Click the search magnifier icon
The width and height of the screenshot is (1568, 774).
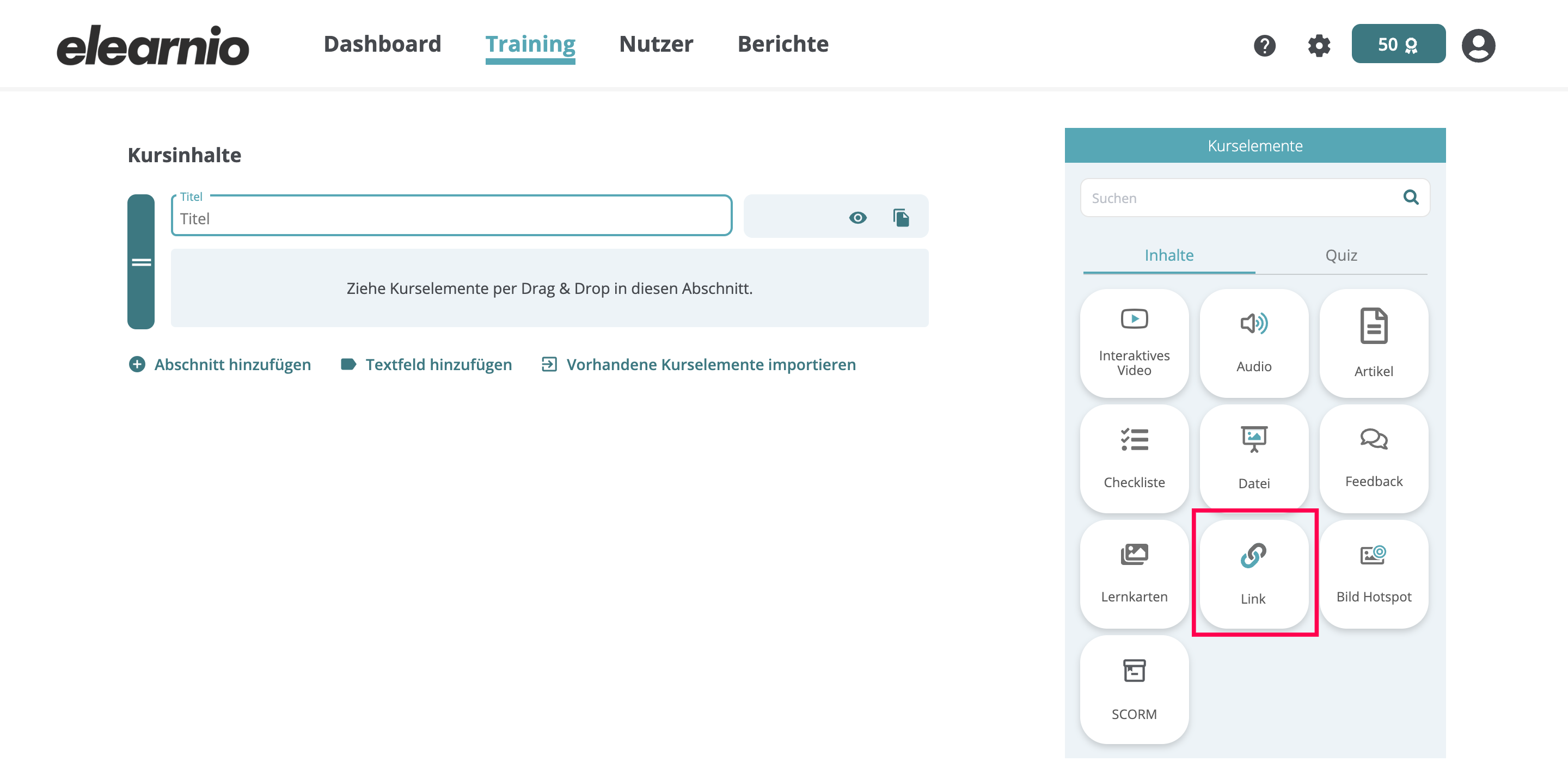[x=1411, y=197]
